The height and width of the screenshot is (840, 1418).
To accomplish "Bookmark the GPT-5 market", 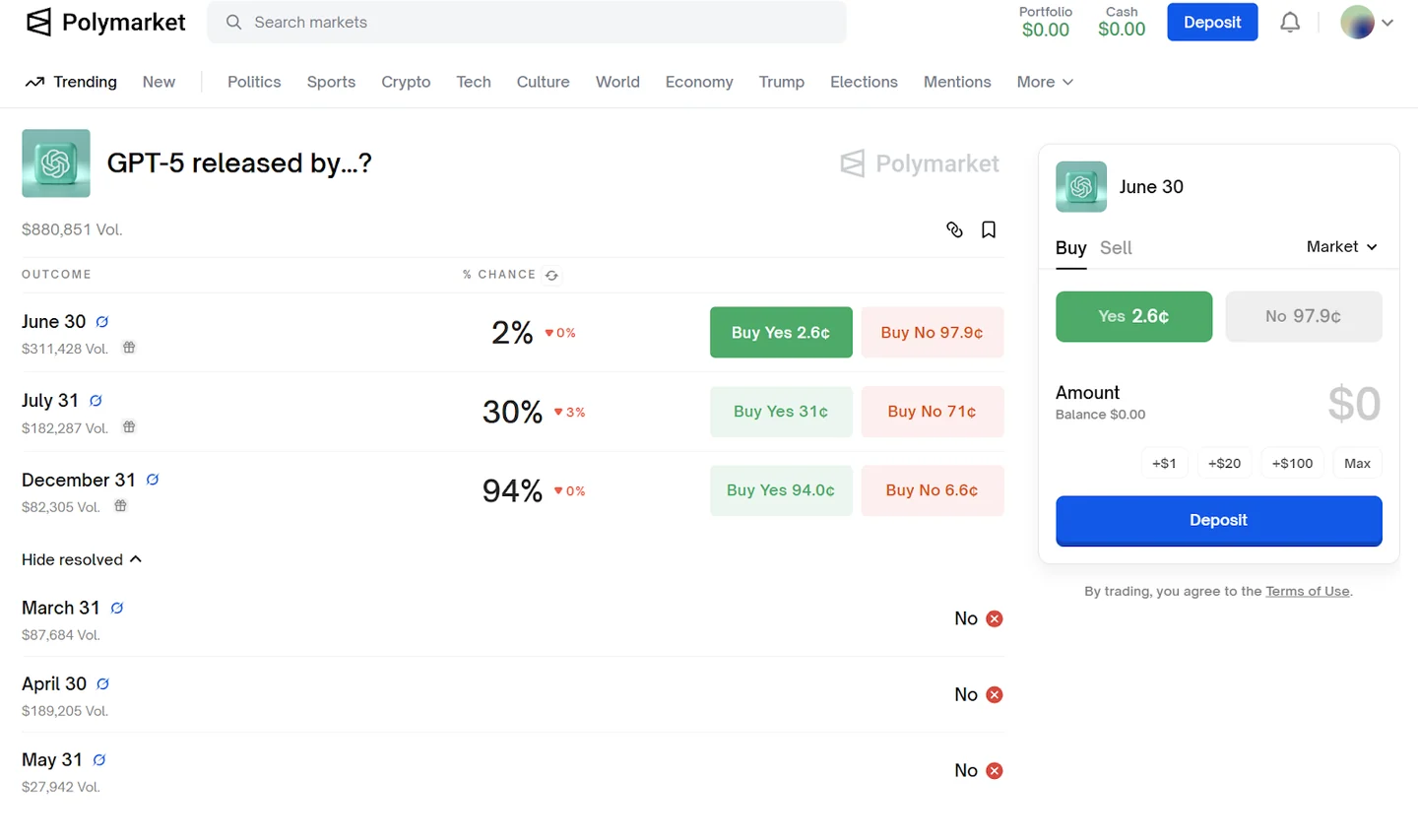I will pyautogui.click(x=989, y=229).
